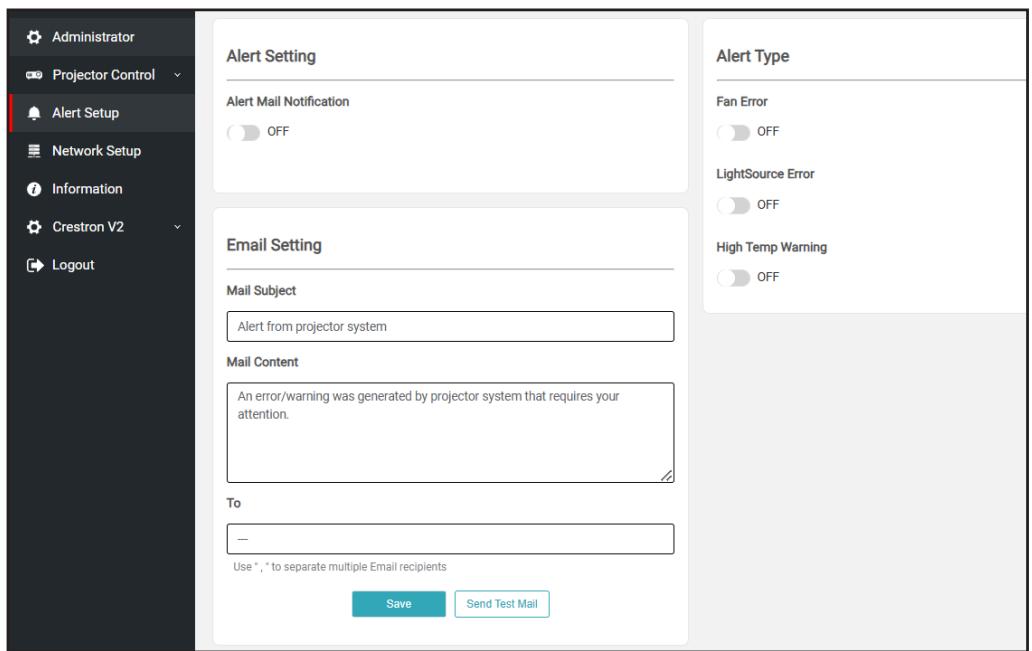Click the Projector Control projector icon
The width and height of the screenshot is (1032, 651).
[34, 75]
